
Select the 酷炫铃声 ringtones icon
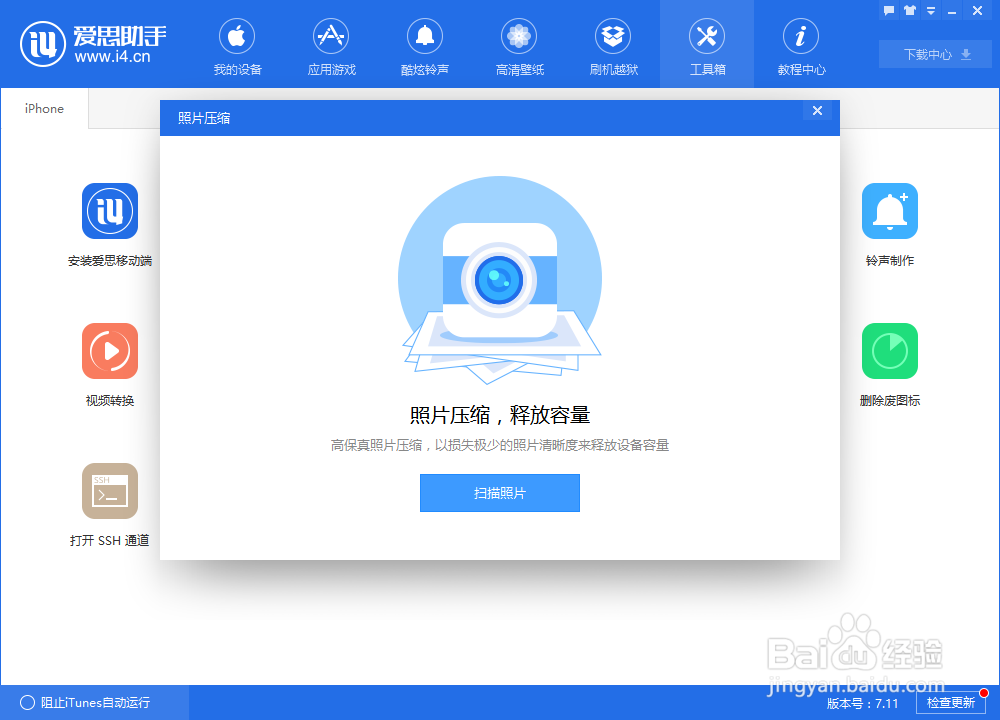[425, 45]
